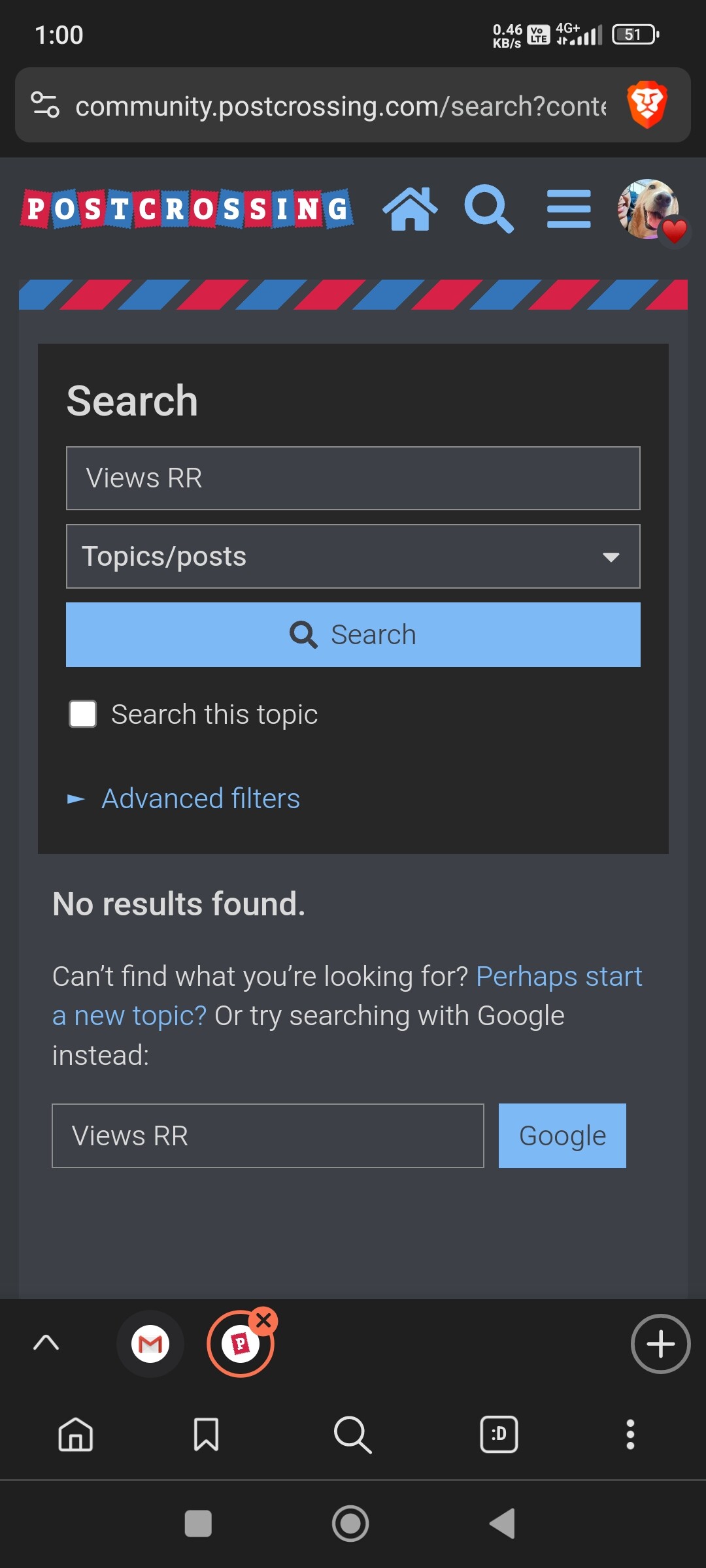Close the Postcrossing tab

[x=264, y=1321]
